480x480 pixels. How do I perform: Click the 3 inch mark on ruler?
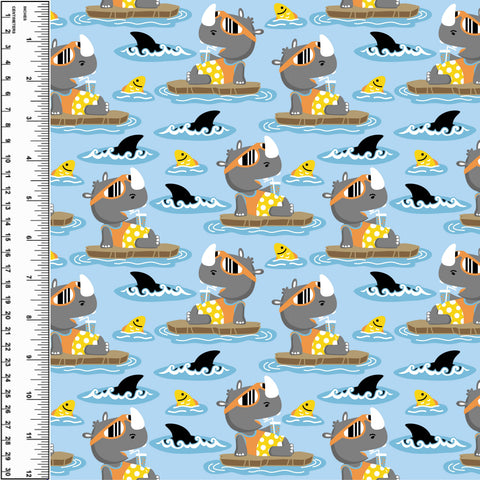coord(29,119)
